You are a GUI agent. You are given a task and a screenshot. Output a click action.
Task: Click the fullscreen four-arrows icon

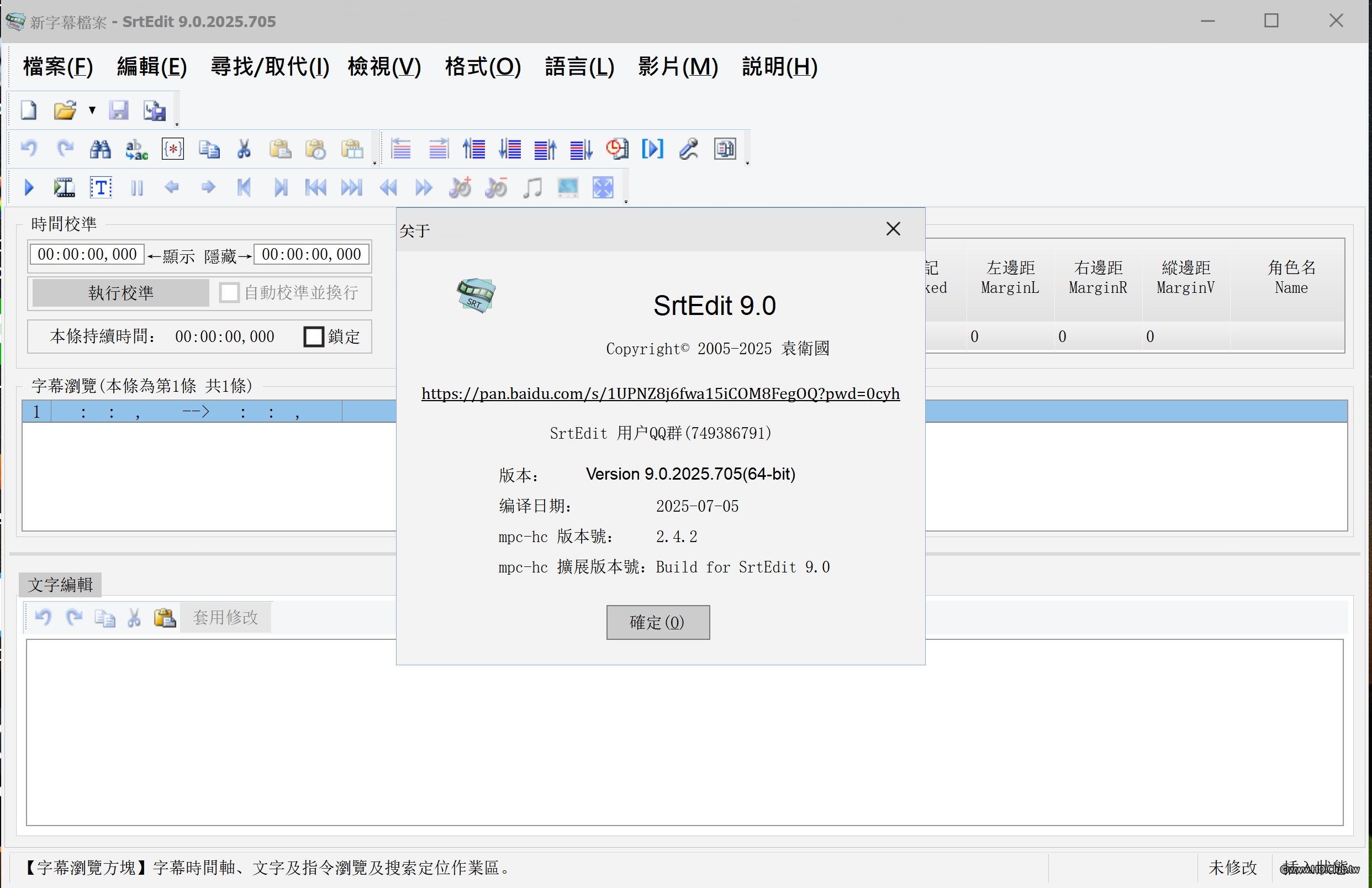click(x=603, y=187)
